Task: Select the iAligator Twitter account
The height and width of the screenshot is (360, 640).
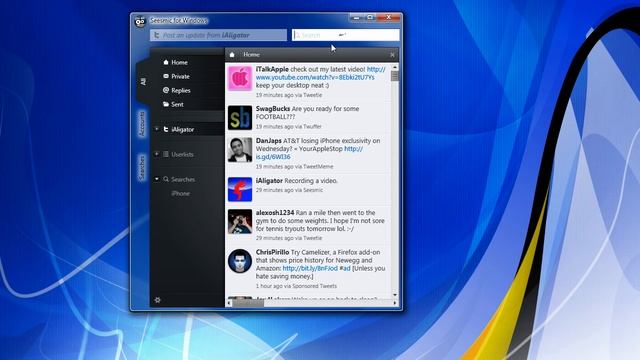Action: [x=182, y=129]
